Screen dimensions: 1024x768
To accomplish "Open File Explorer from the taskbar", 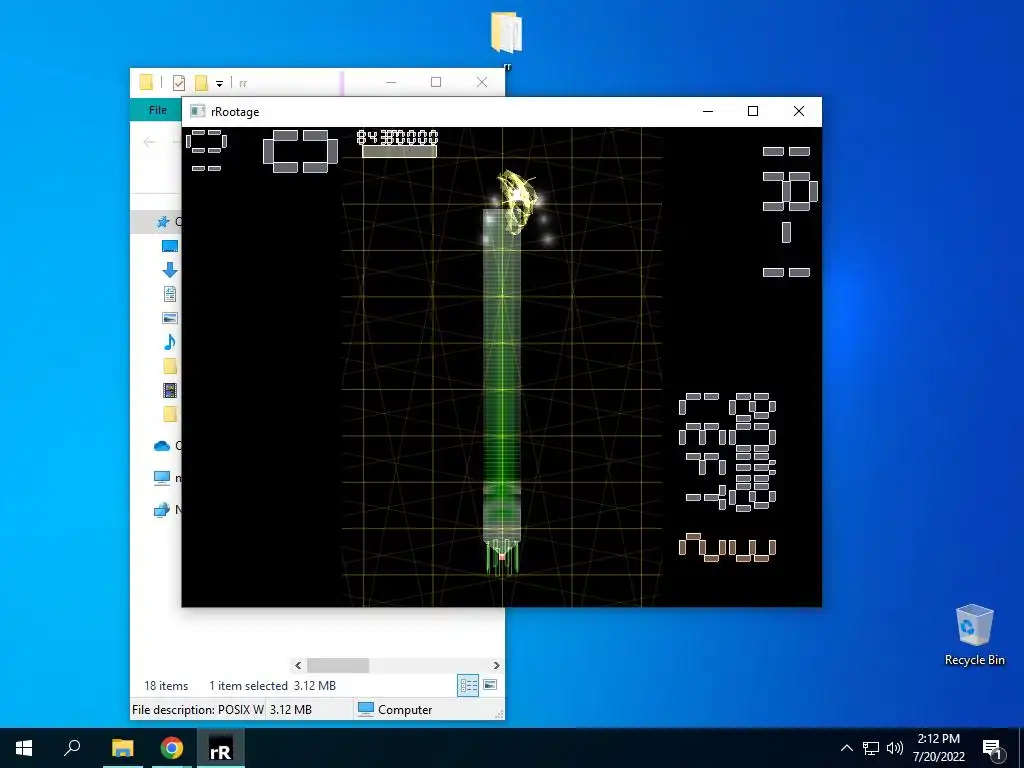I will pos(122,748).
